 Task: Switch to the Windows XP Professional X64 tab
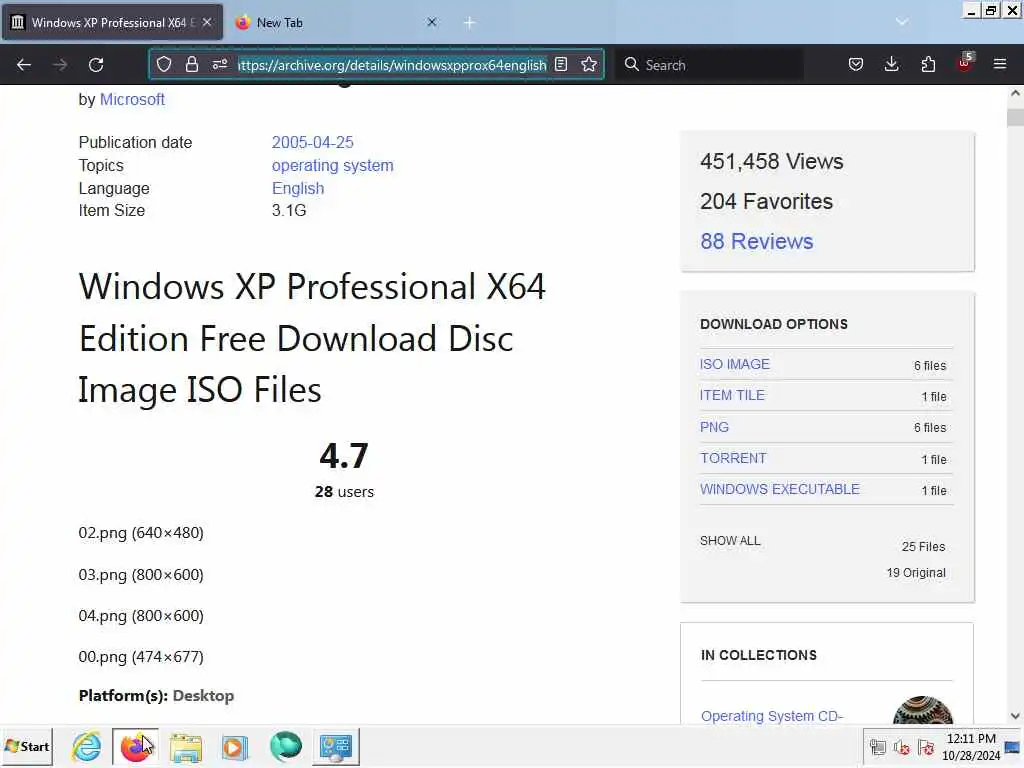(112, 22)
